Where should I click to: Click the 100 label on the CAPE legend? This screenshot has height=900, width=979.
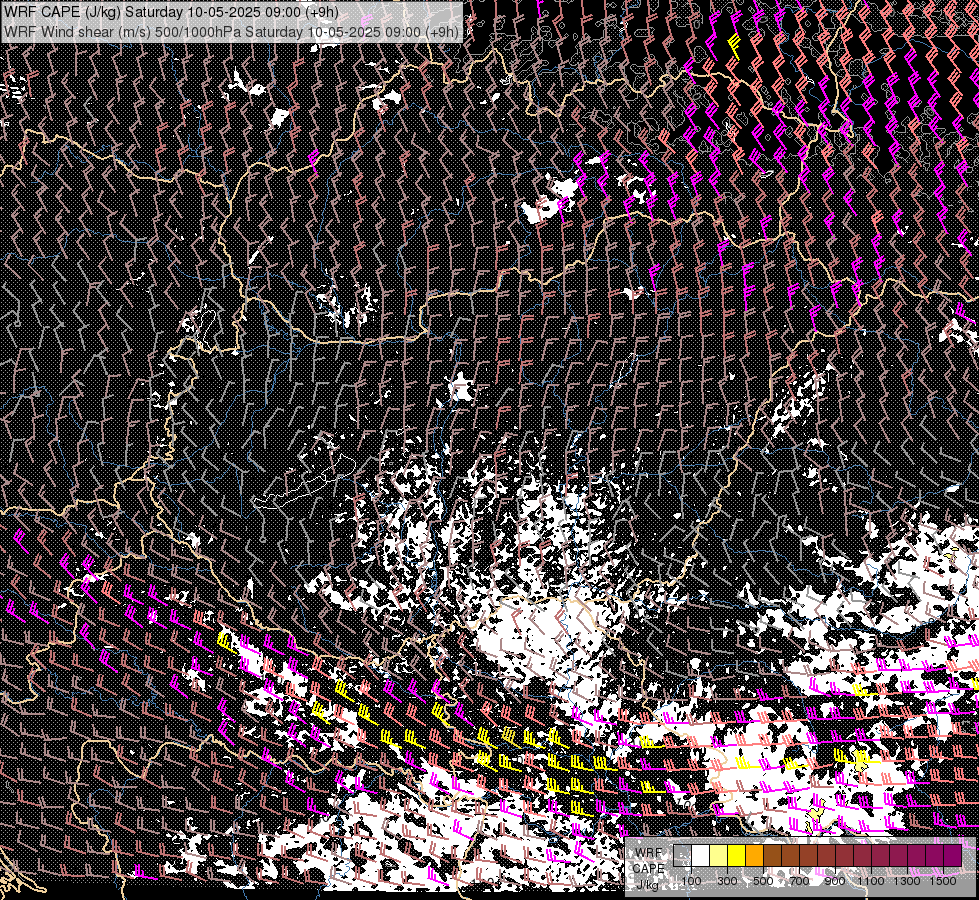point(691,881)
